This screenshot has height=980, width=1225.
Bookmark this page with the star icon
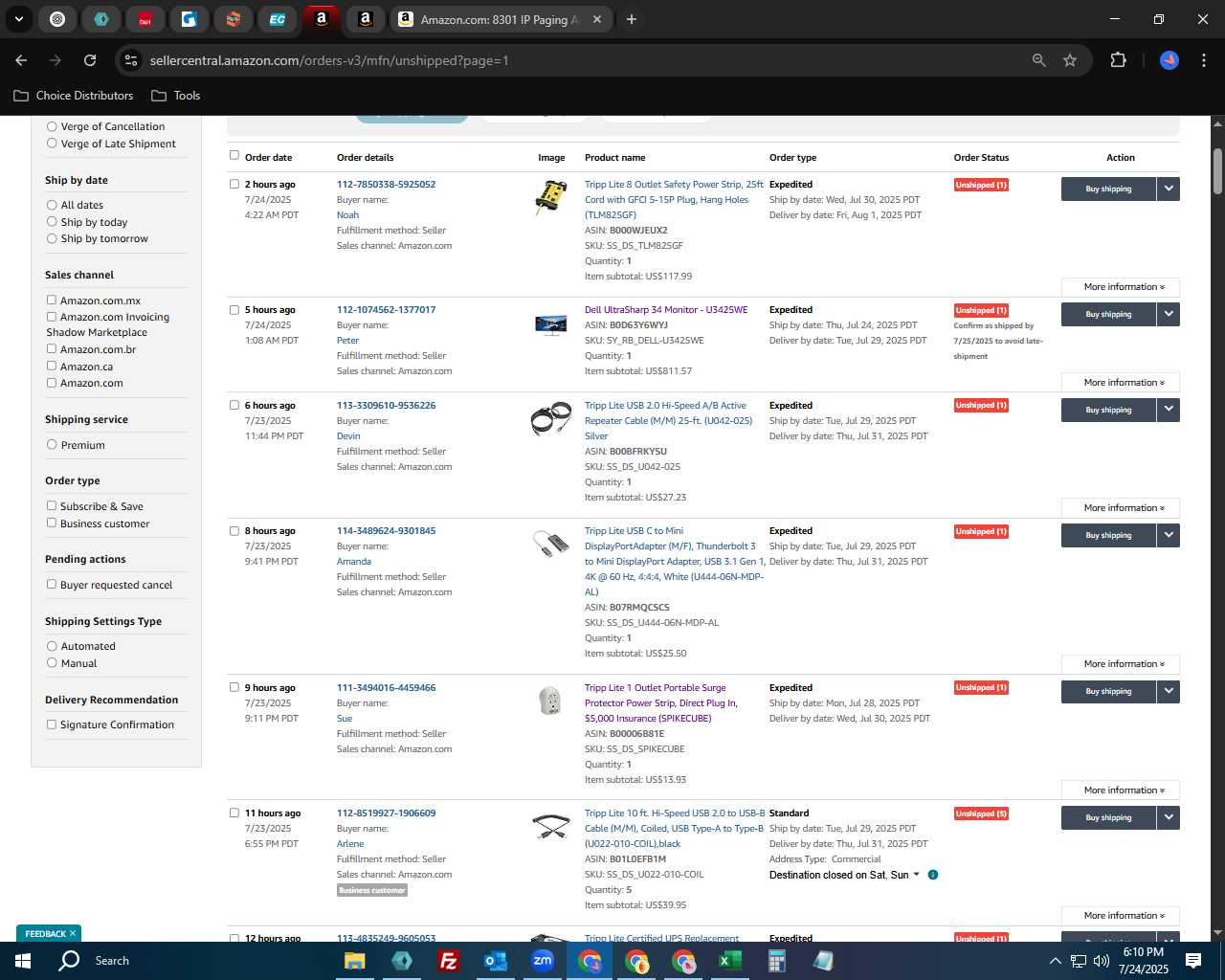pos(1070,60)
